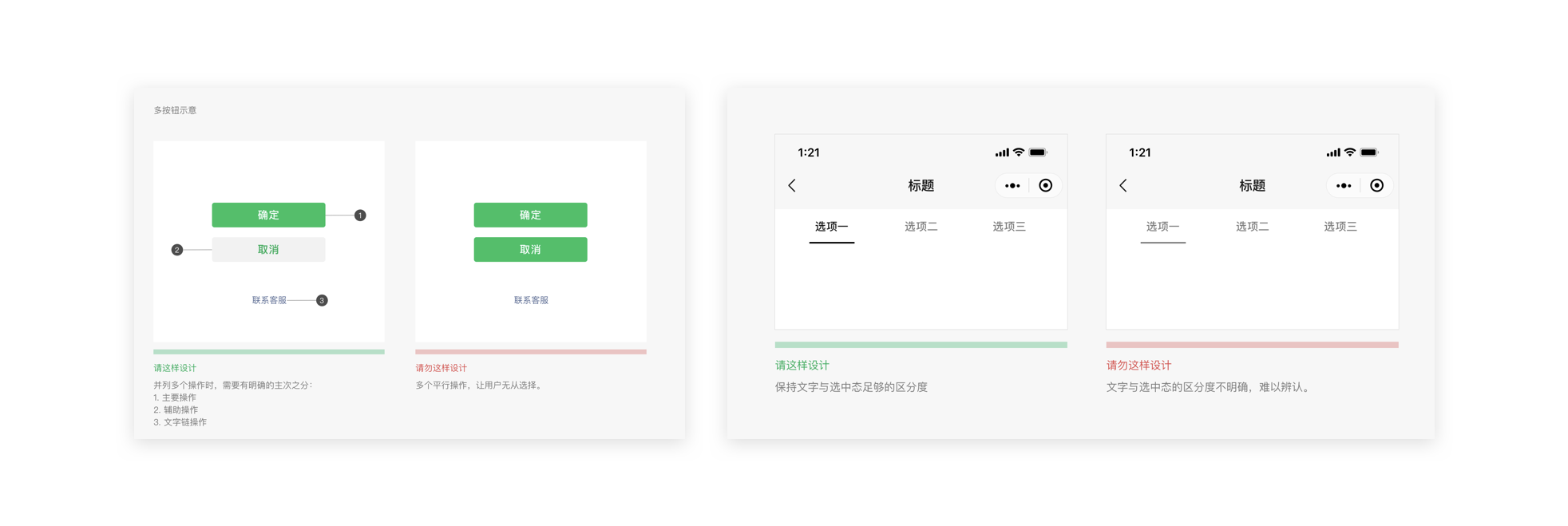Click the small green 请这样设计 label under buttons example
This screenshot has height=526, width=1568.
[x=175, y=368]
